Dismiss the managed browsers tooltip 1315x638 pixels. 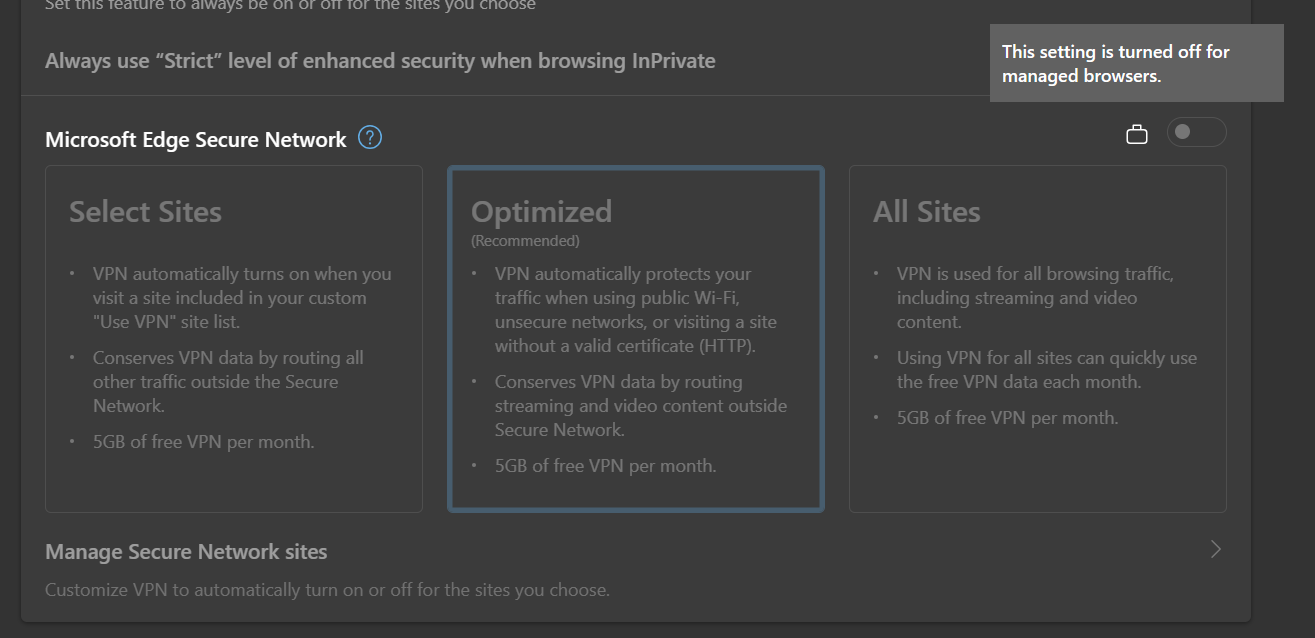[x=1136, y=63]
